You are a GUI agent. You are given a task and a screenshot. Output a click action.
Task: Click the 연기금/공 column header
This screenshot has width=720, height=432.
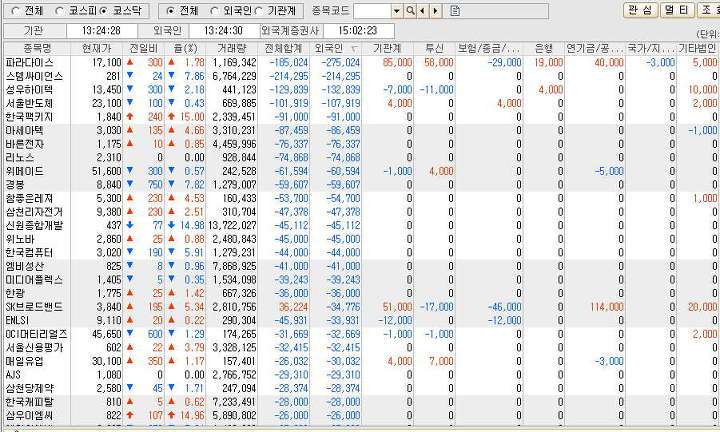[595, 48]
